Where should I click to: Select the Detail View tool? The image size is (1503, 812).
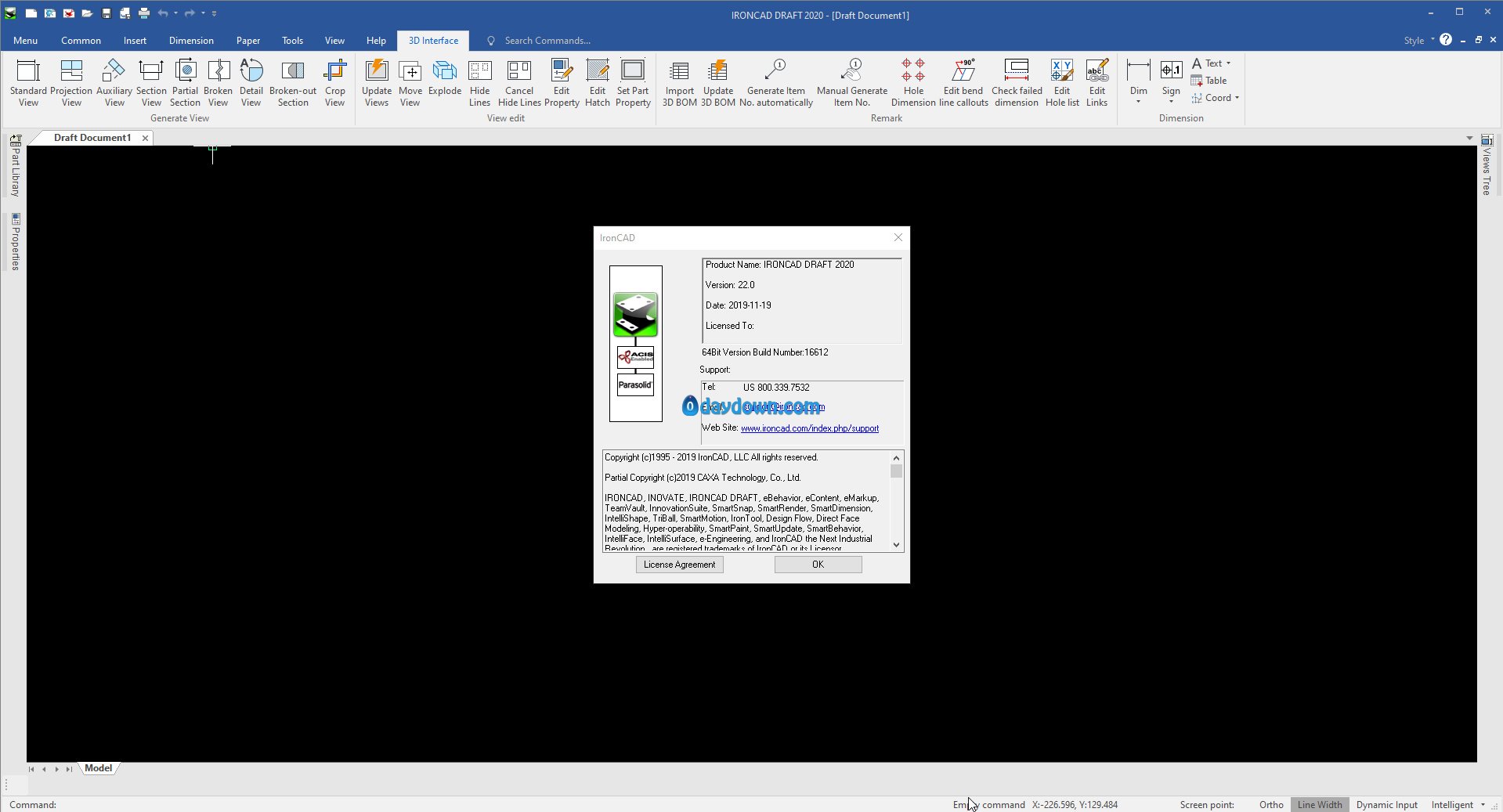coord(251,82)
